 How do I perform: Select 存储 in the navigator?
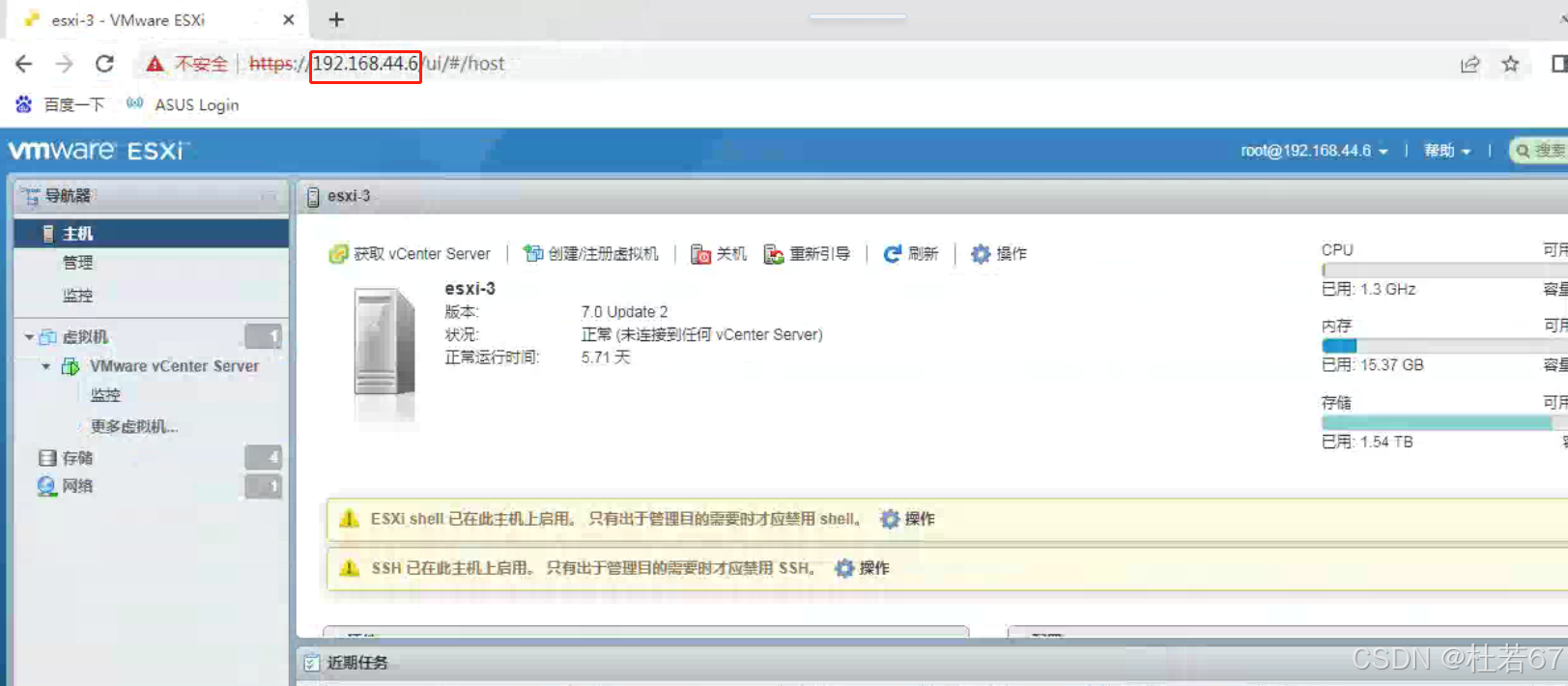point(77,458)
